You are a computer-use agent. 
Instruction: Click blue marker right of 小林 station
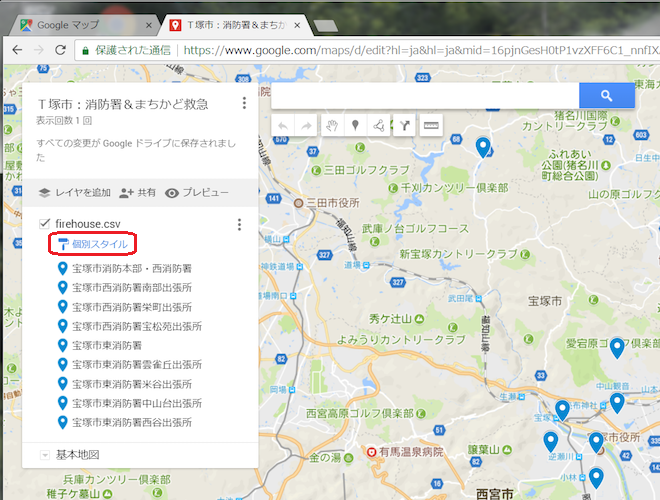(596, 478)
